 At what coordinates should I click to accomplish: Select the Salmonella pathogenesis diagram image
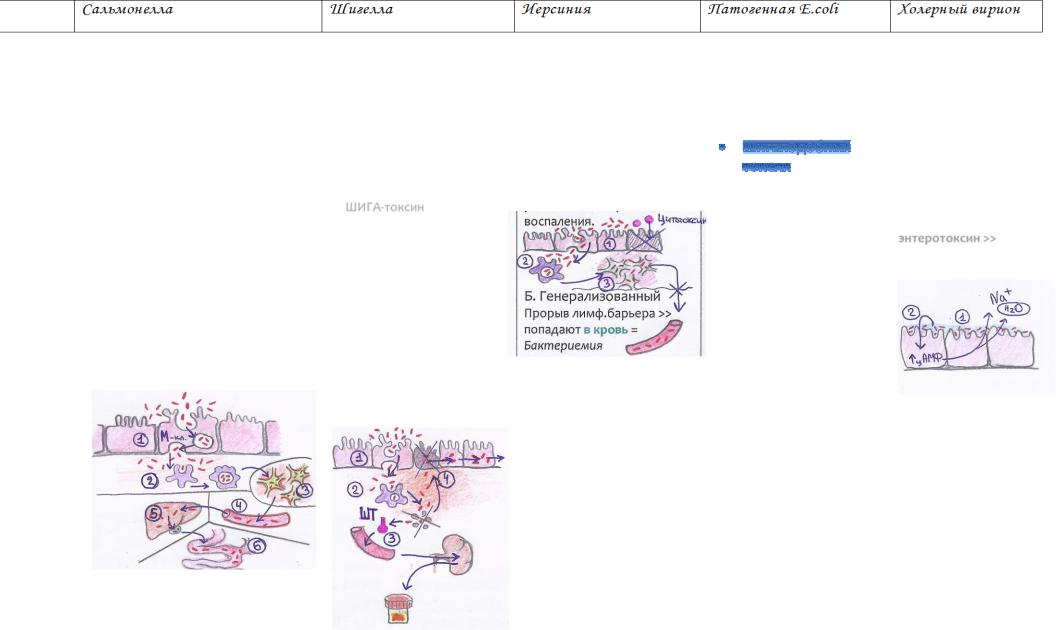click(x=204, y=479)
